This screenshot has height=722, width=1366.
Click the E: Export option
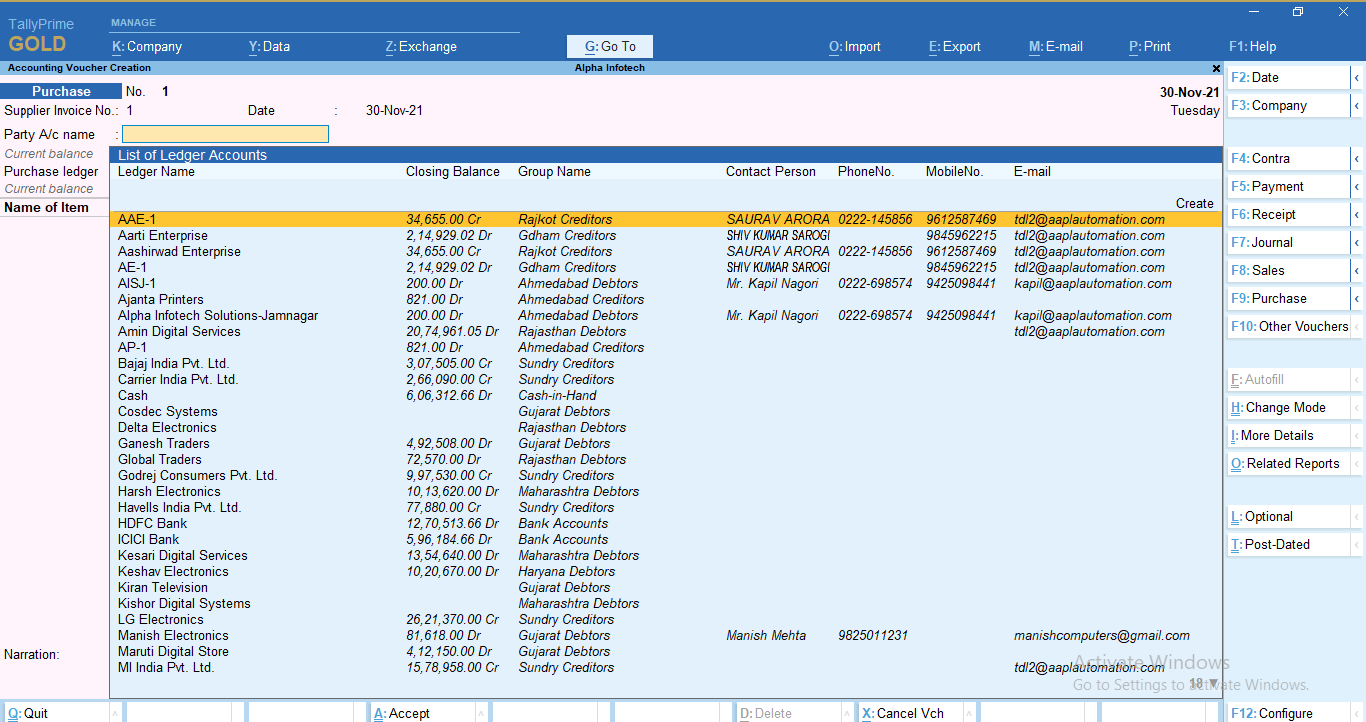point(953,46)
